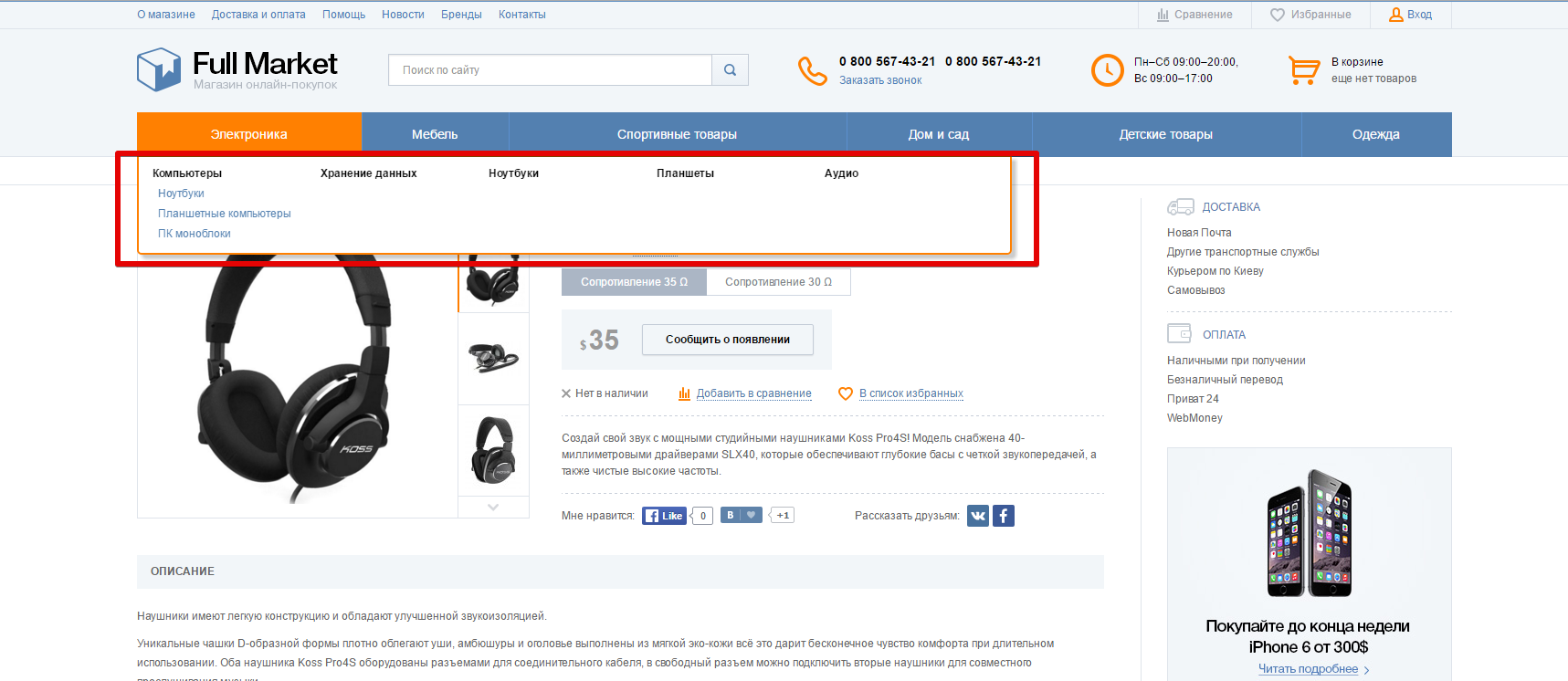Select Хранение данных in the dropdown menu
This screenshot has height=681, width=1568.
368,173
